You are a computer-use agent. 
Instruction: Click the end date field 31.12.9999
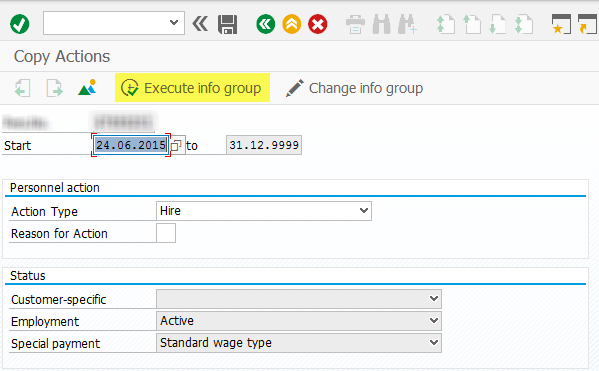coord(264,145)
